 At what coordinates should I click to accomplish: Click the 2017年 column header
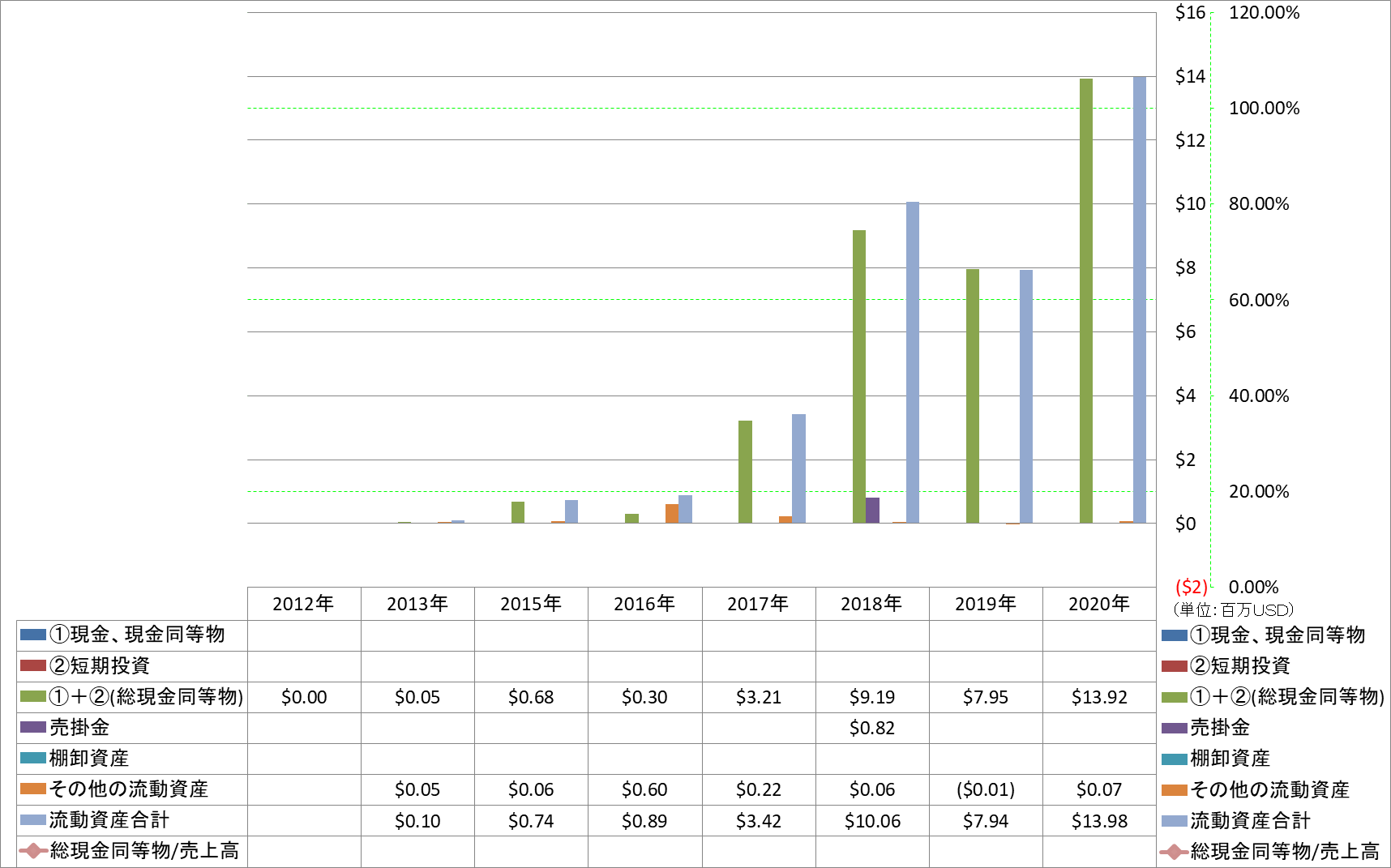pyautogui.click(x=758, y=604)
